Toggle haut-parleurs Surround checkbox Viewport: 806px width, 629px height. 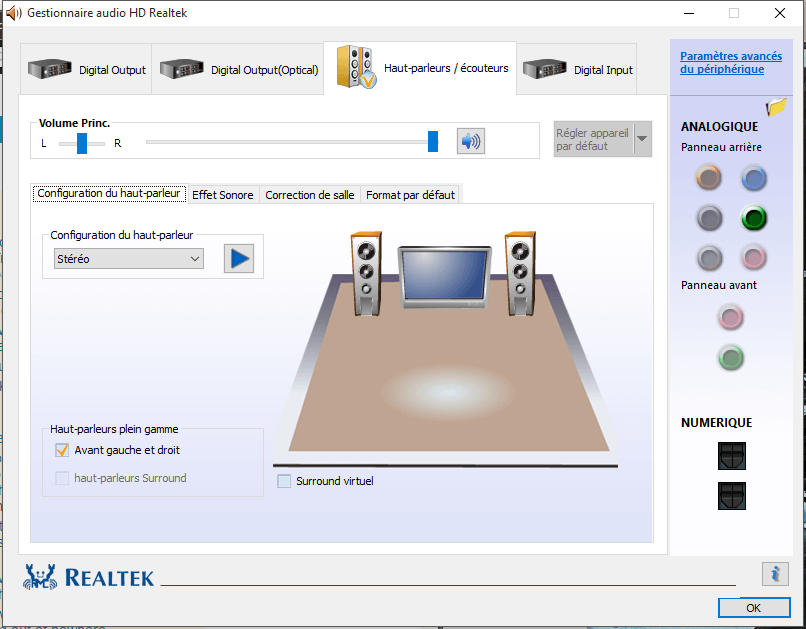[x=62, y=478]
